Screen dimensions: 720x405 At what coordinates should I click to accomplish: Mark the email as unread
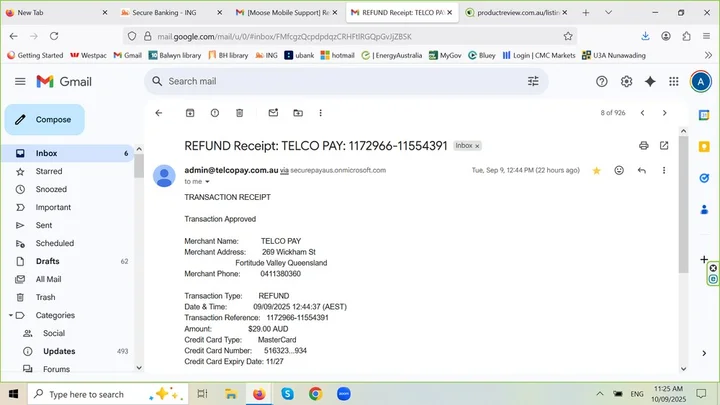click(272, 113)
